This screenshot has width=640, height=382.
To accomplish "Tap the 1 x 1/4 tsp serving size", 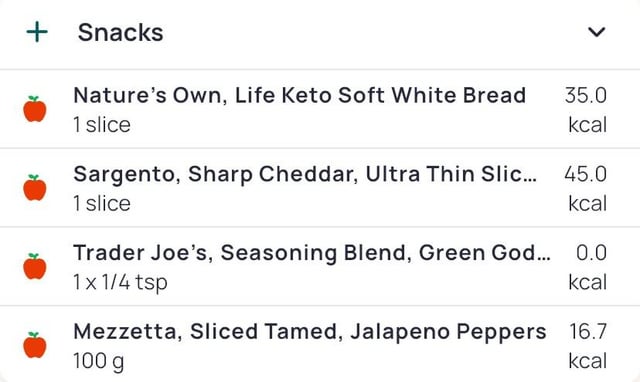I will 120,282.
